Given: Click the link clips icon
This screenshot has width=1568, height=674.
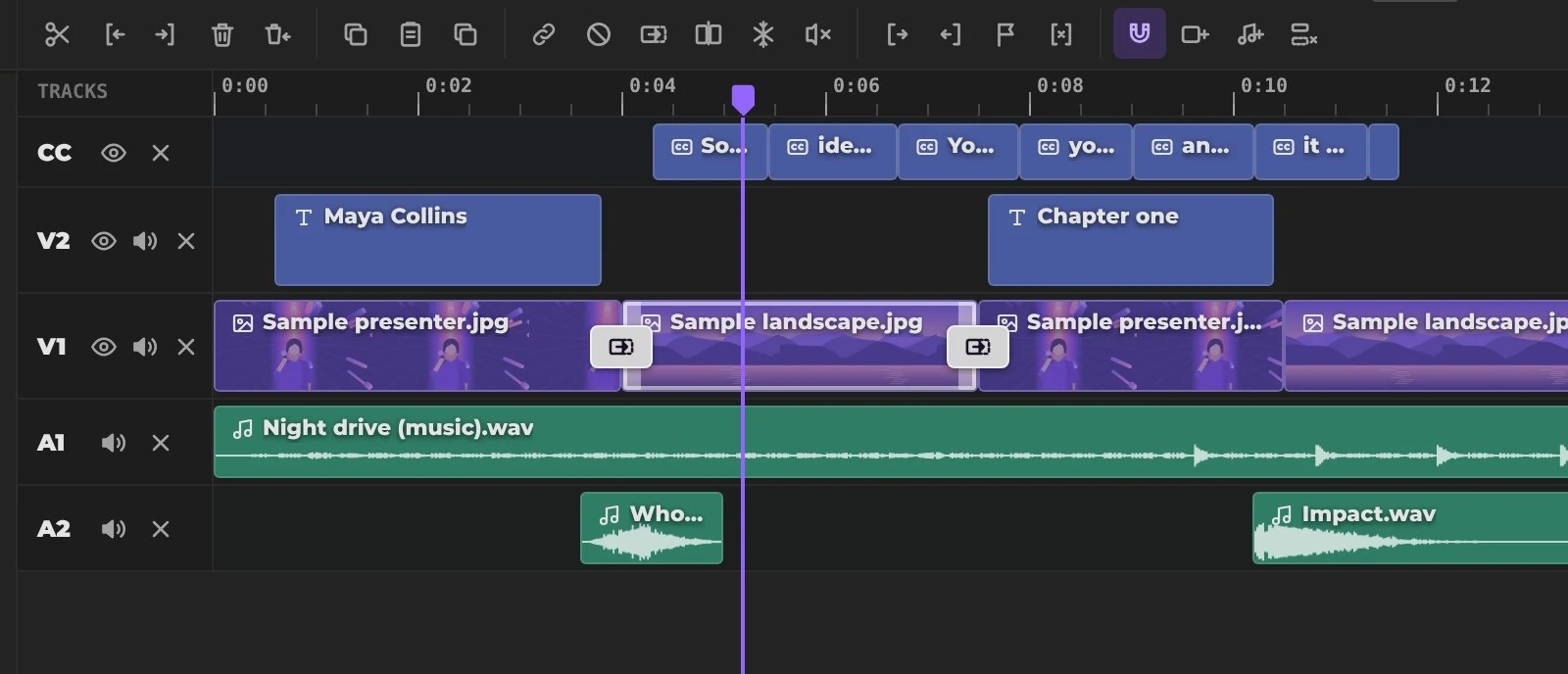Looking at the screenshot, I should click(544, 35).
